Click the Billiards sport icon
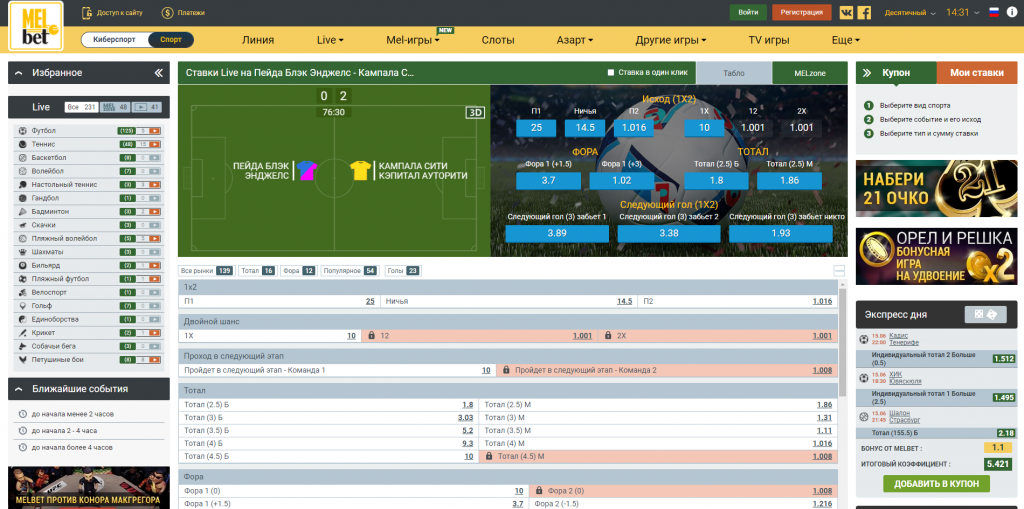The height and width of the screenshot is (509, 1024). (23, 265)
